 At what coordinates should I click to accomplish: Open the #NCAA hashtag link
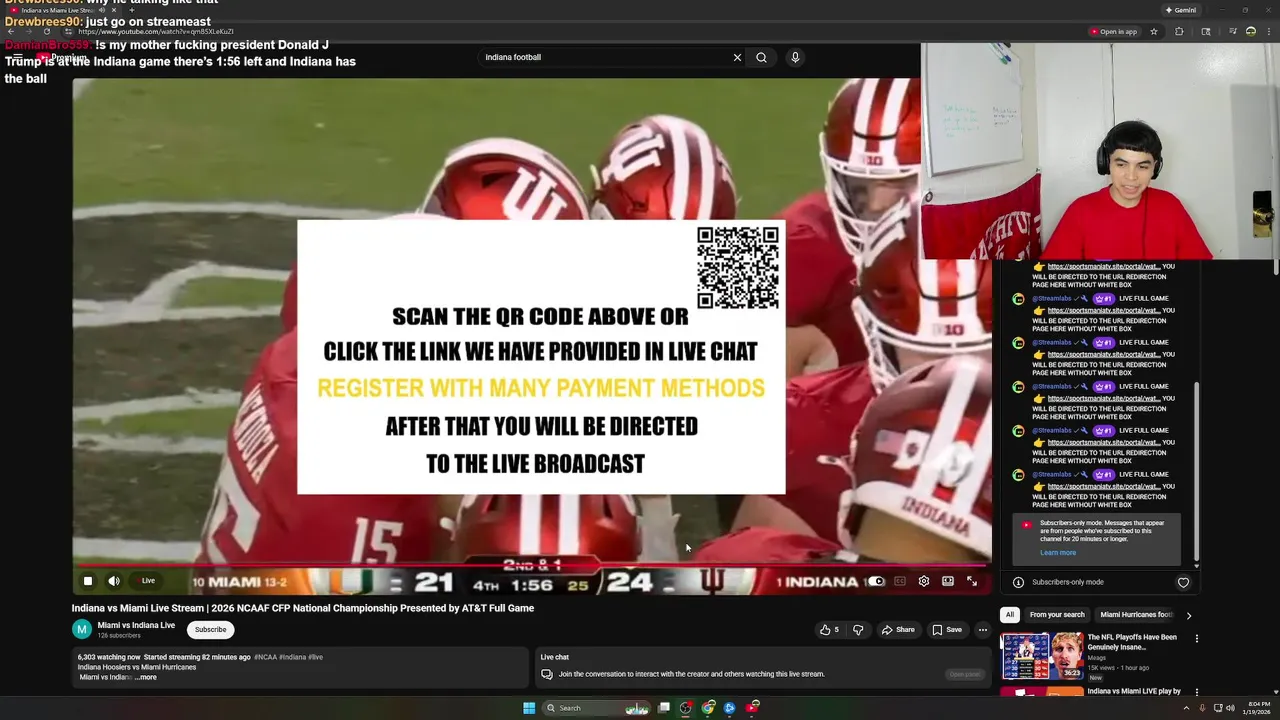(x=265, y=657)
